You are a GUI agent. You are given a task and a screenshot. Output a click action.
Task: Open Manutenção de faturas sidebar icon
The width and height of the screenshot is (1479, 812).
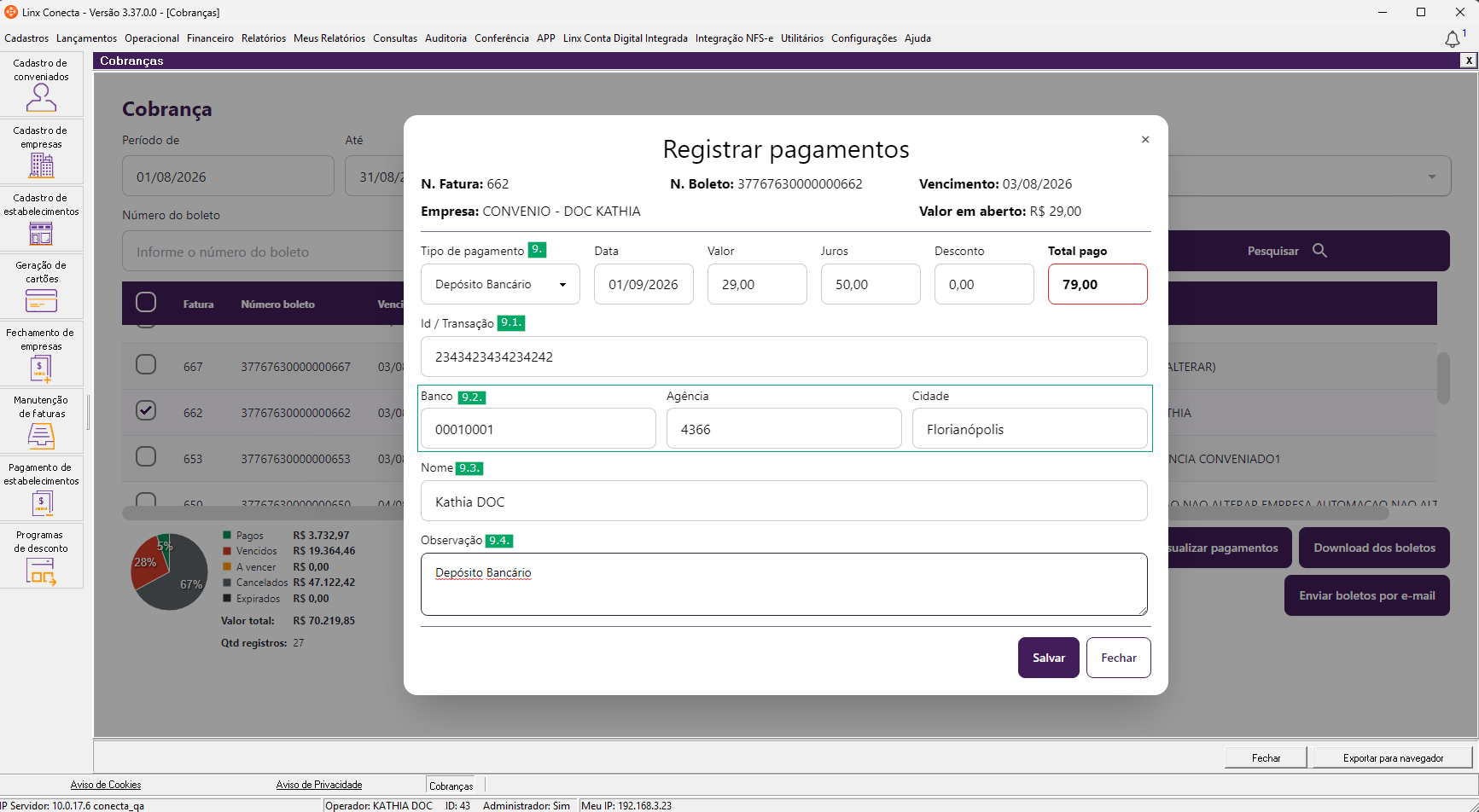(x=41, y=421)
